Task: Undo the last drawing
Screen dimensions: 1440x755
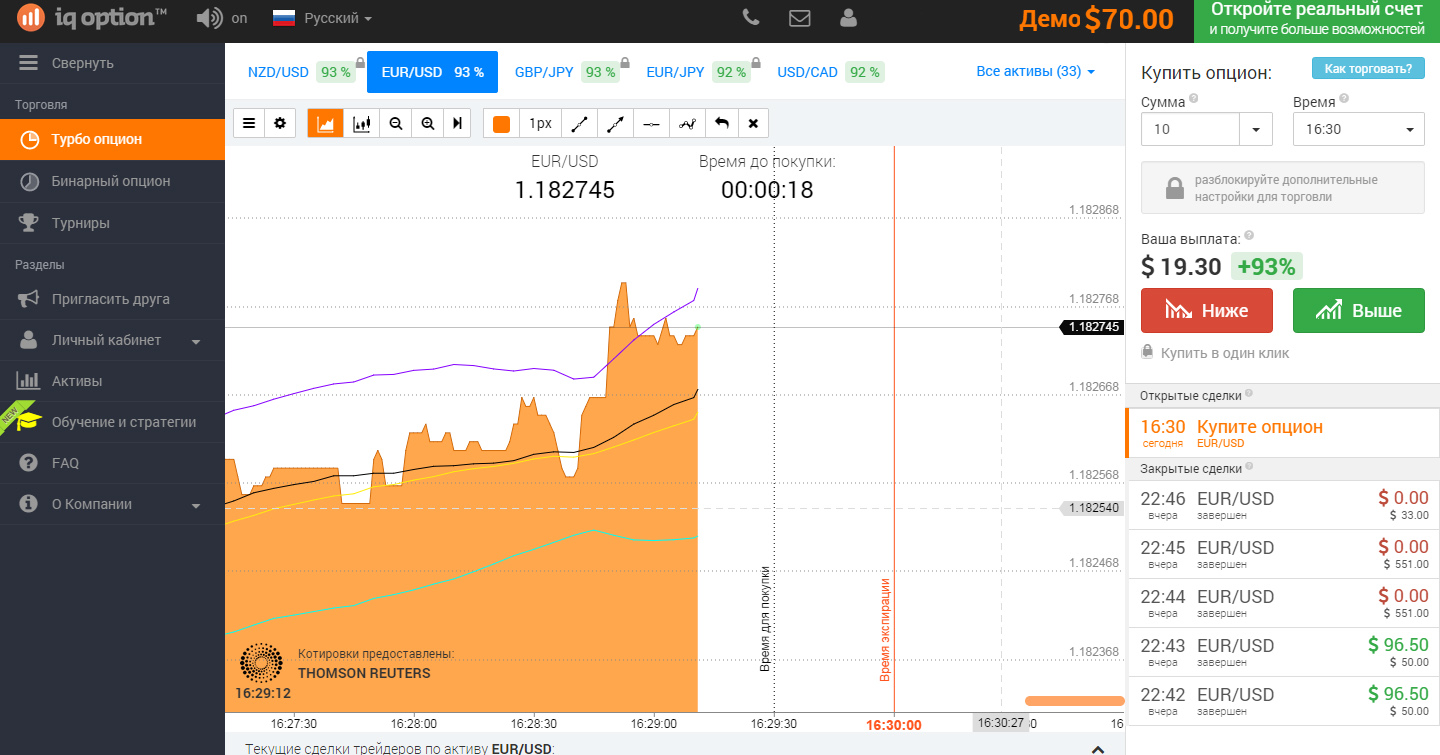Action: pos(721,123)
